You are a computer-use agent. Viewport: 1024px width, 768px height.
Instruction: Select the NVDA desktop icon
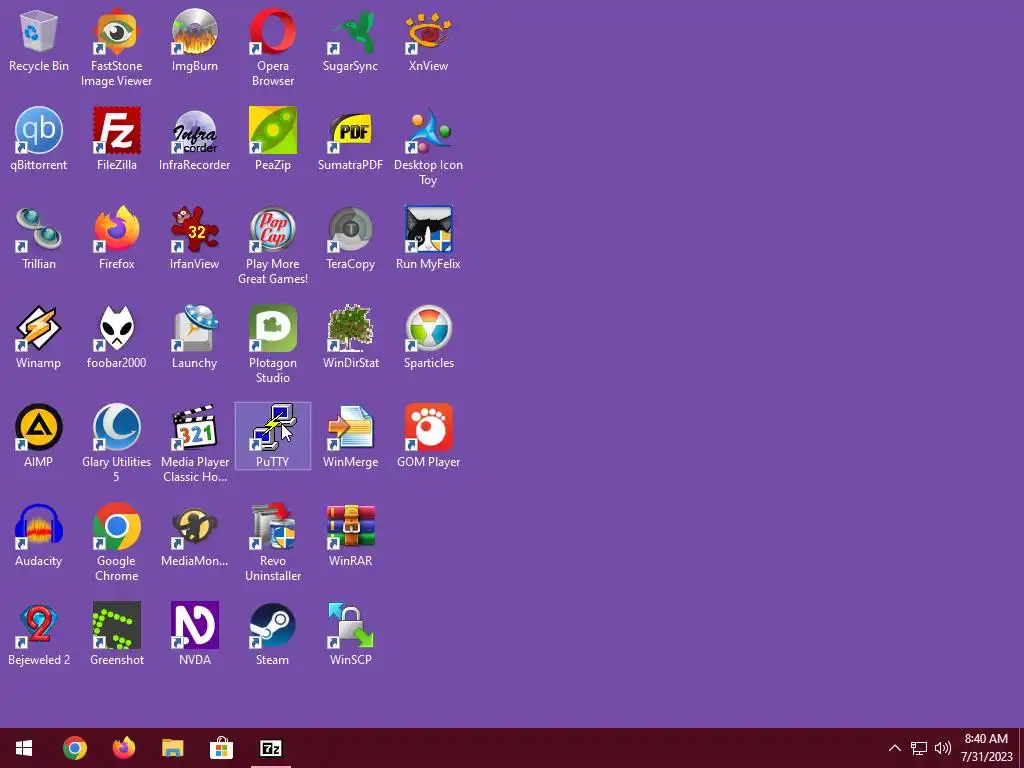[x=195, y=634]
